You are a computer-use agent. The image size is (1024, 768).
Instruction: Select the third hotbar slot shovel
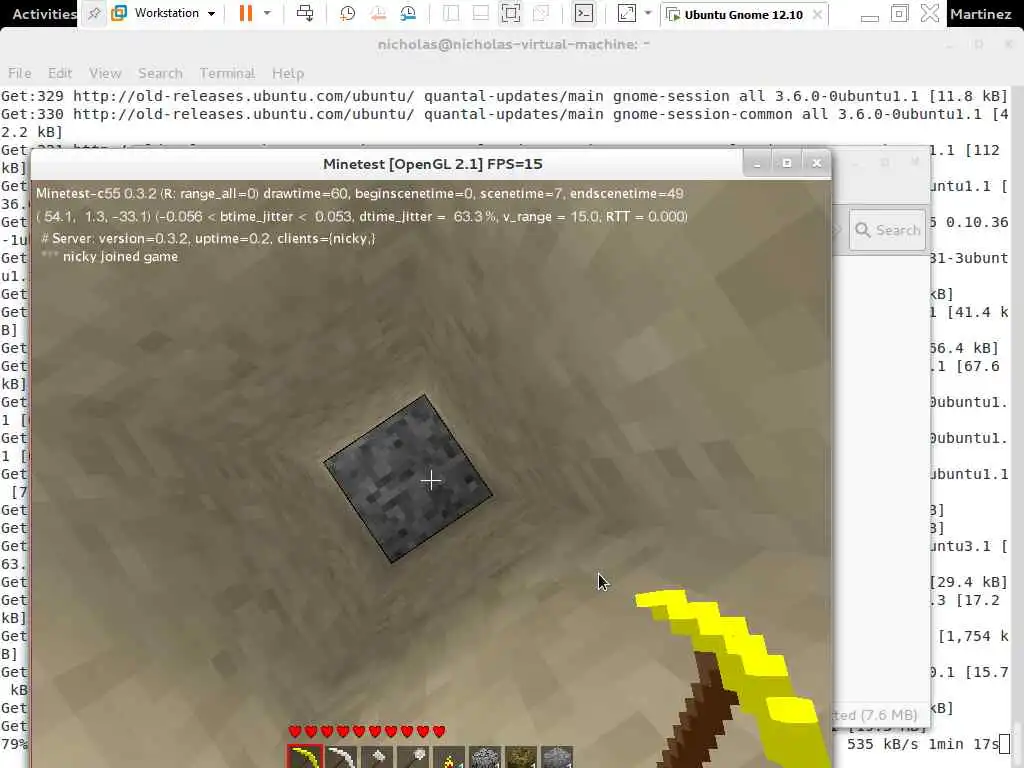pyautogui.click(x=377, y=758)
